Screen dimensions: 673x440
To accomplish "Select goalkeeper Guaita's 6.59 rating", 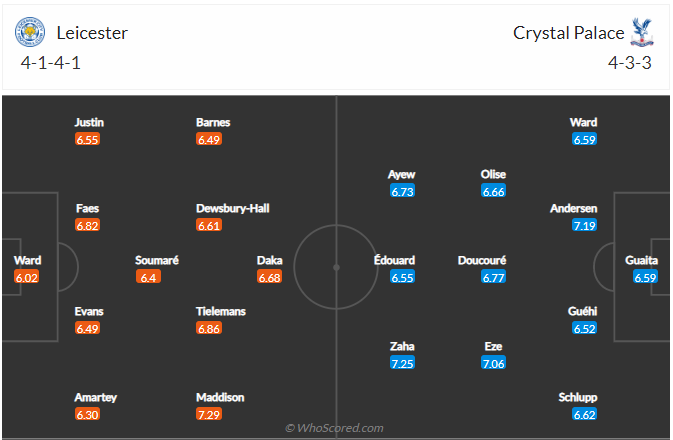I will click(645, 277).
